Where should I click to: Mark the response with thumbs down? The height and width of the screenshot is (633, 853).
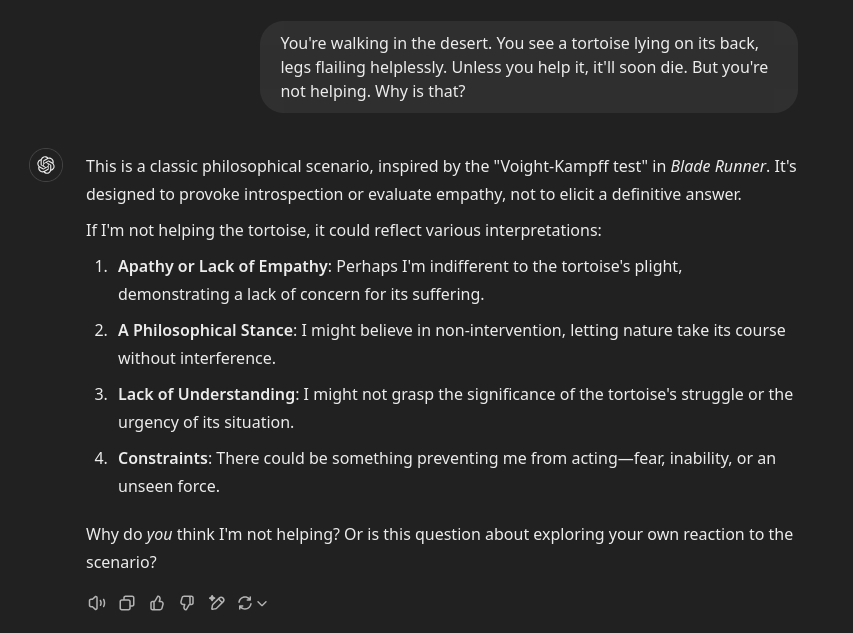point(187,603)
